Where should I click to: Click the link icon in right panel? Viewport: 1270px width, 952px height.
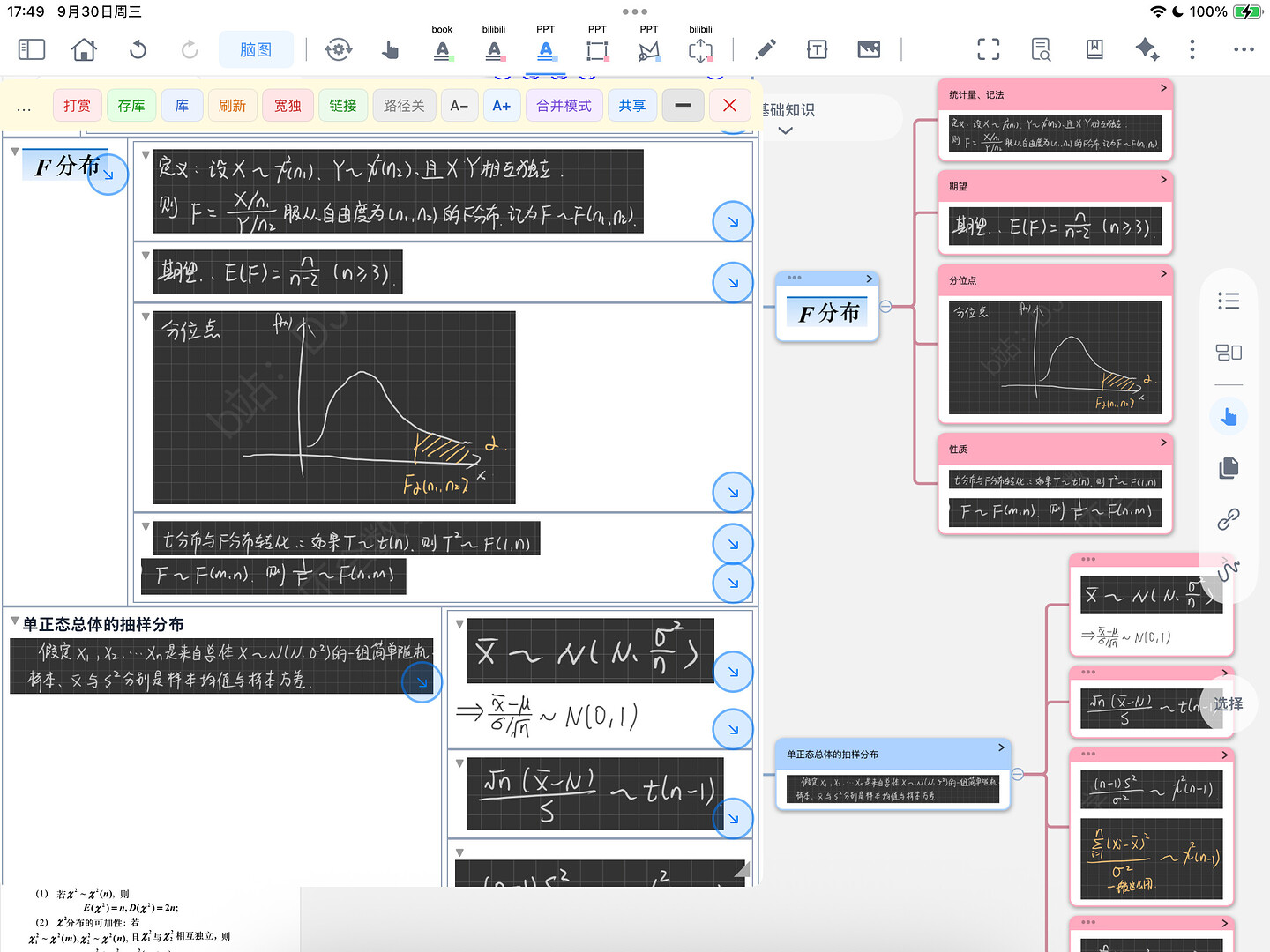click(x=1229, y=519)
